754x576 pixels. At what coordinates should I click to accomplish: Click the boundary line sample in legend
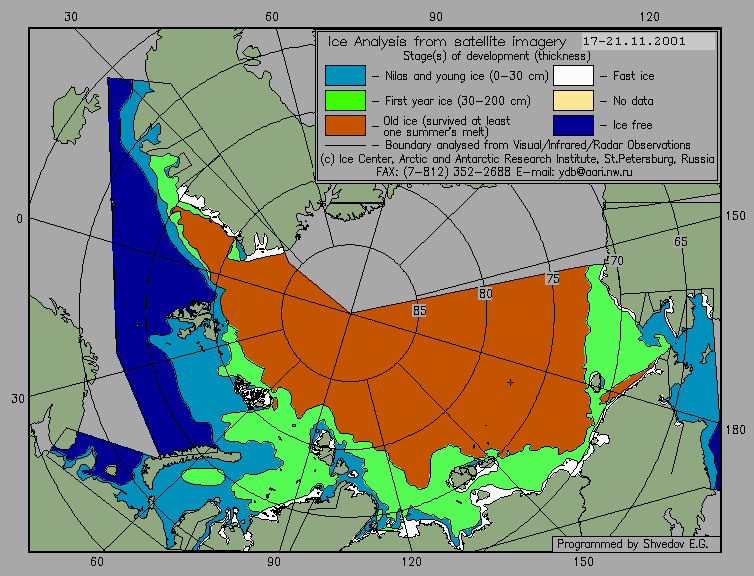pyautogui.click(x=345, y=145)
